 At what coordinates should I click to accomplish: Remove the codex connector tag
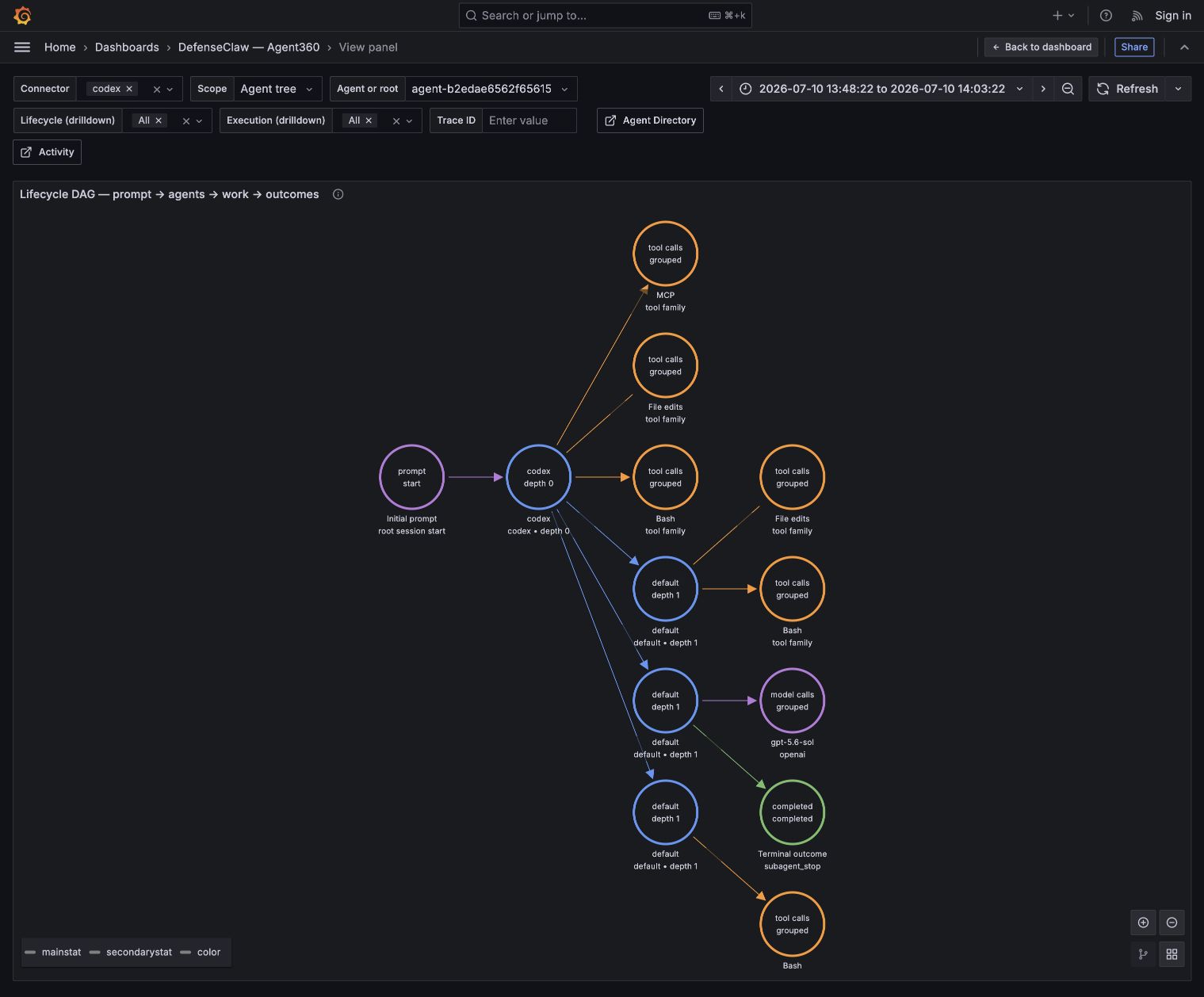tap(129, 89)
